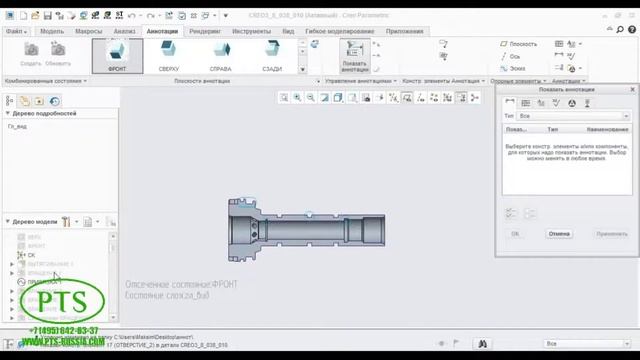Click the Open file folder icon
Screen dimensions: 640x360
(35, 16)
